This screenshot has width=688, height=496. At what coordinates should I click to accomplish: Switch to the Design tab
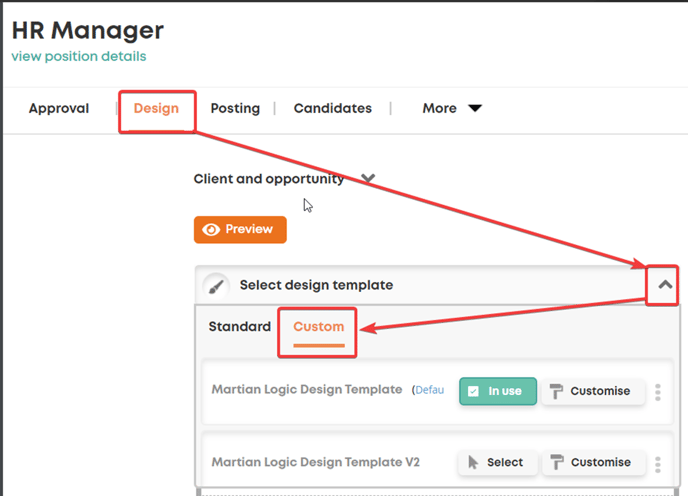point(156,108)
